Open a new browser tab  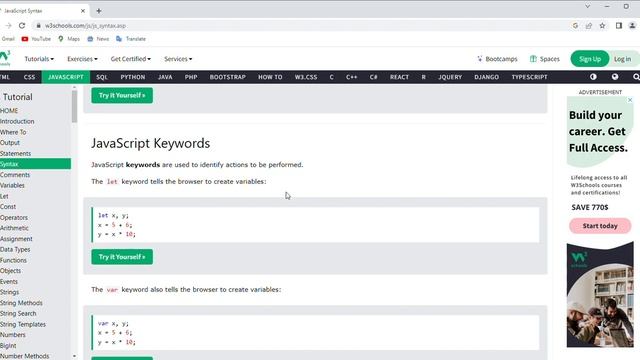pos(99,11)
